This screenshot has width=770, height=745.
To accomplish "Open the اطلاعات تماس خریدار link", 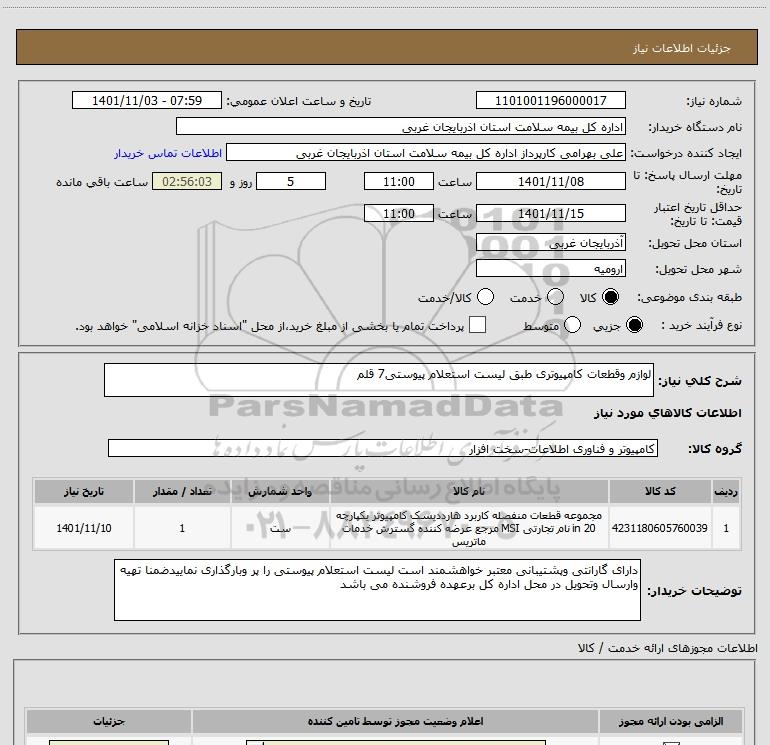I will [x=168, y=154].
